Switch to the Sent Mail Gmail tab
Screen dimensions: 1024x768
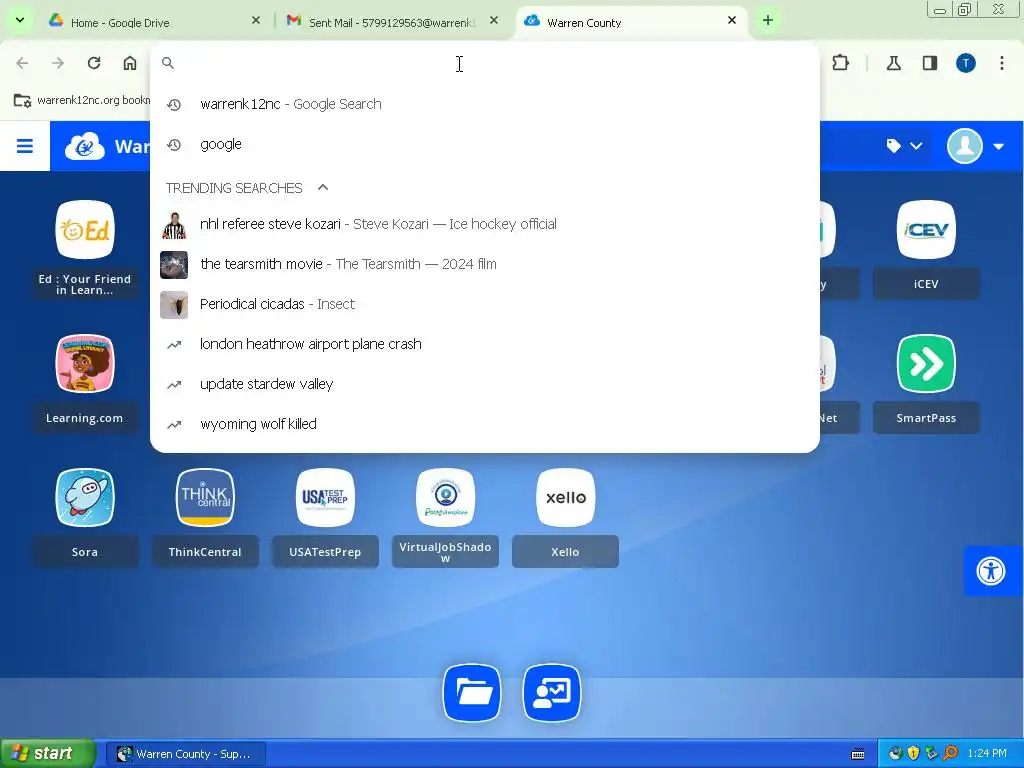(391, 22)
